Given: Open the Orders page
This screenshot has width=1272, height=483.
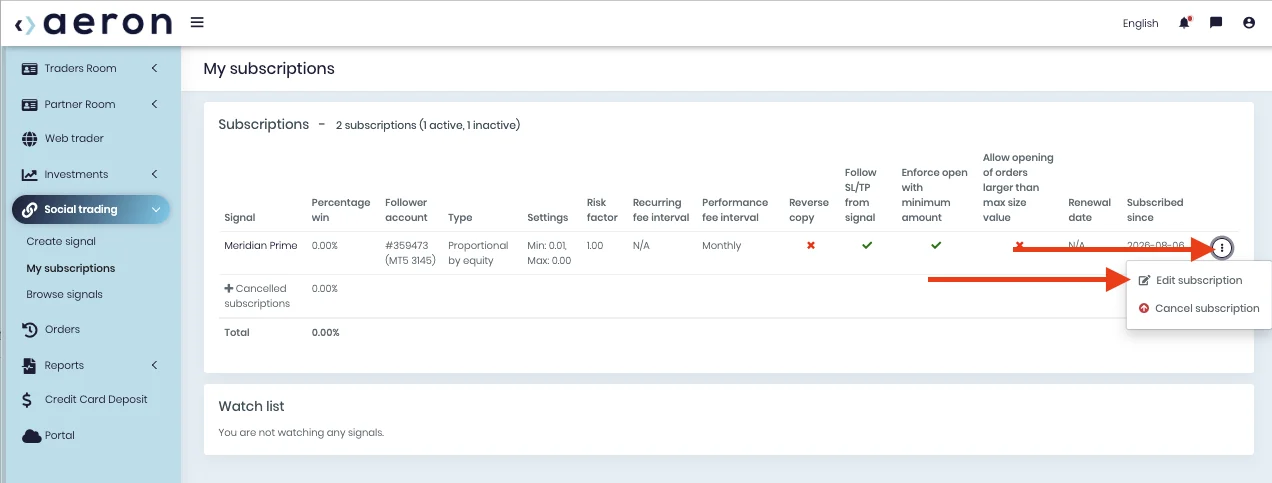Looking at the screenshot, I should (x=62, y=329).
